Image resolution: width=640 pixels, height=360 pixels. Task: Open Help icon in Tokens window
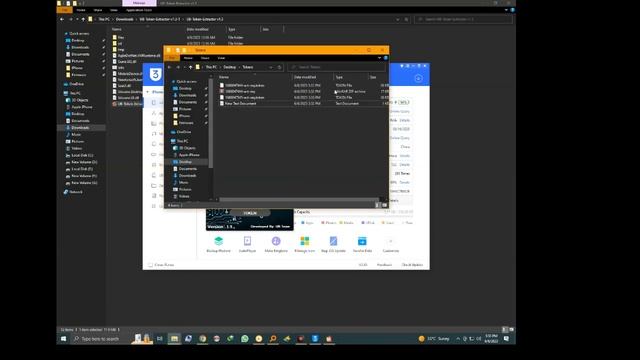(x=385, y=58)
